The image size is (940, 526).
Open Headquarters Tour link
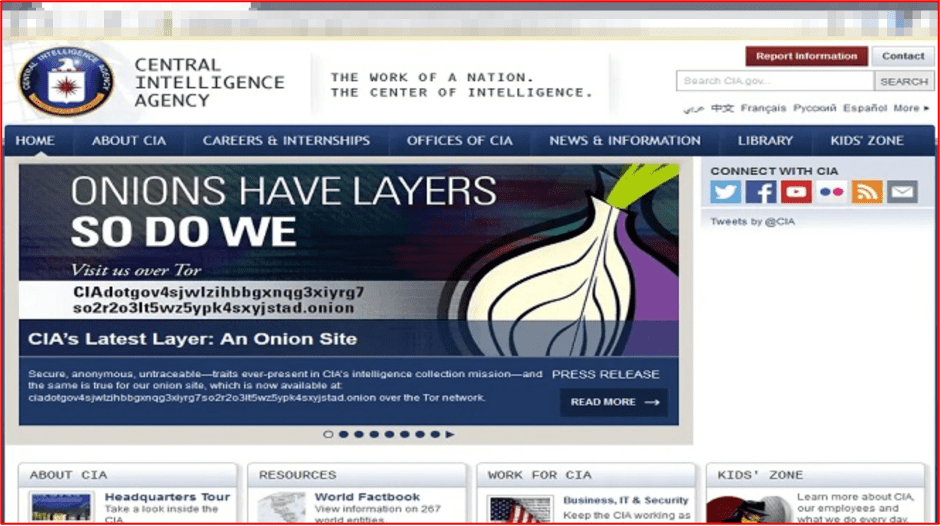coord(167,497)
